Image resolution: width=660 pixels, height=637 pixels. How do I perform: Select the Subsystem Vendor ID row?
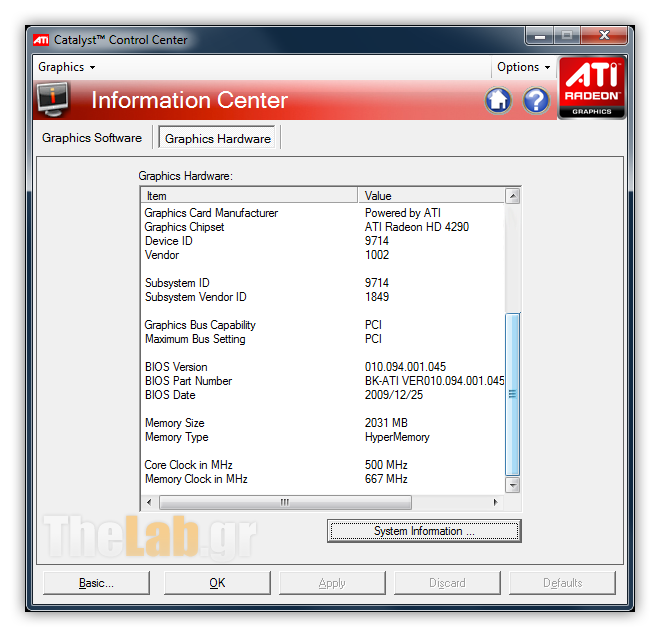(322, 297)
